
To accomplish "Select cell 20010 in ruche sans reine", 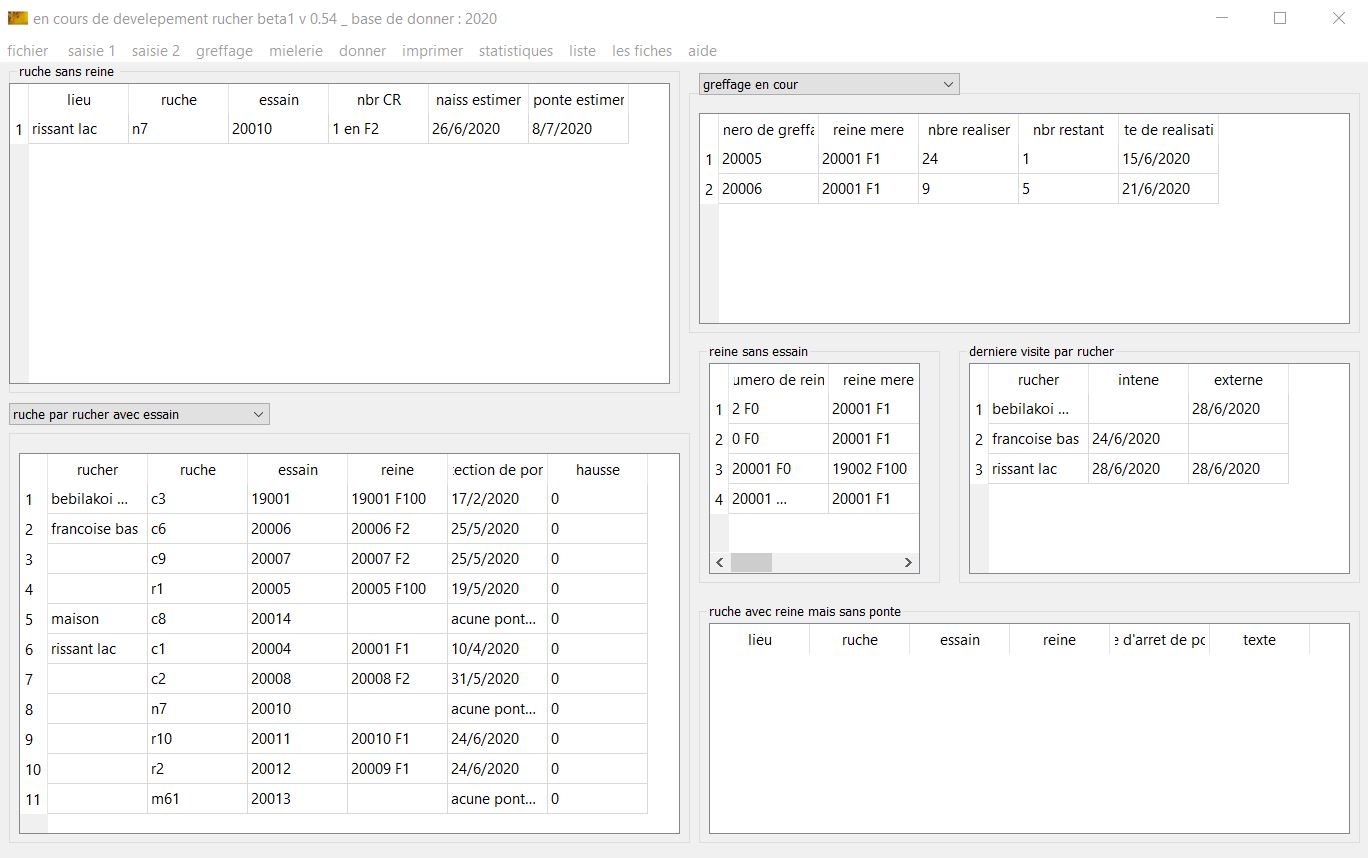I will [x=278, y=129].
